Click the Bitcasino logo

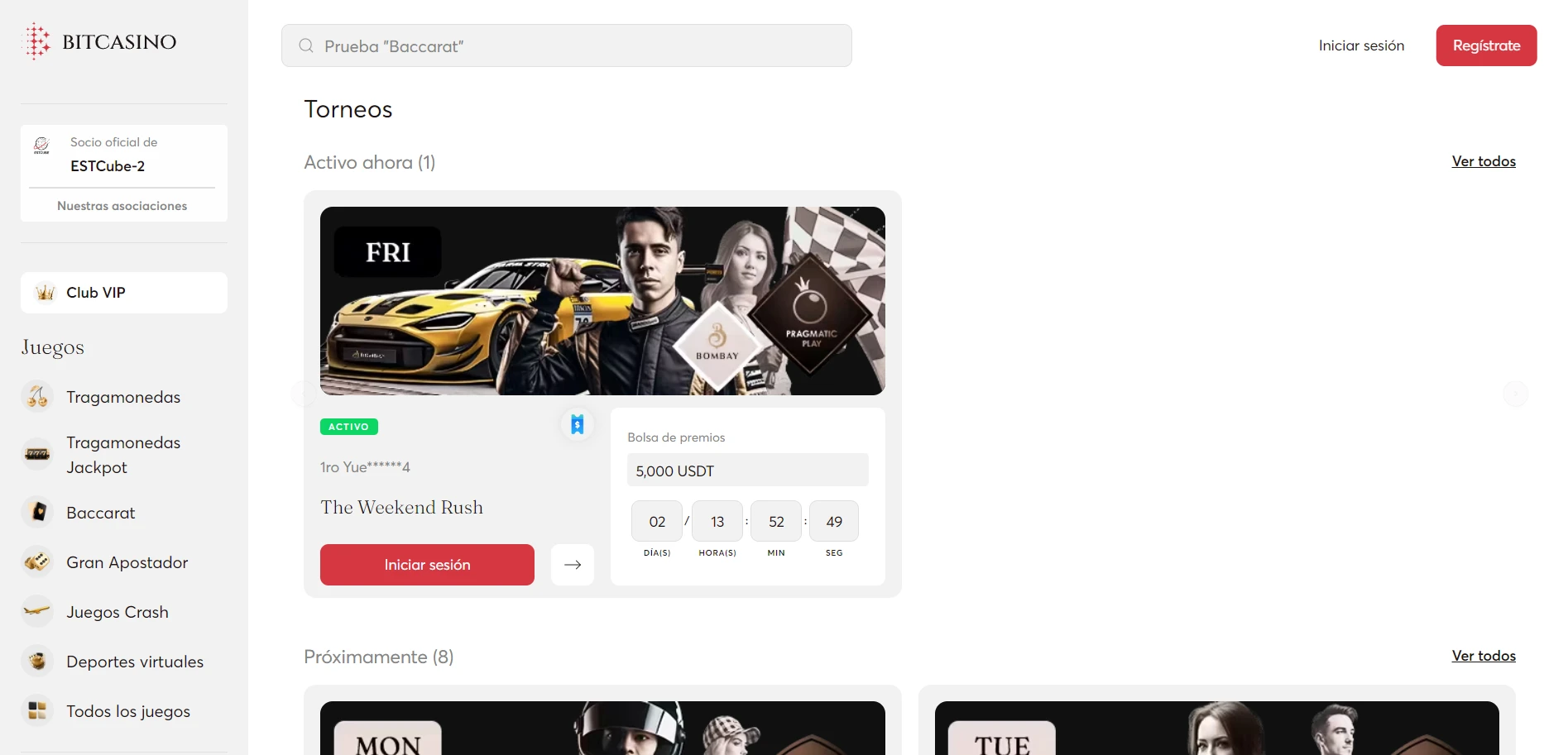point(98,41)
